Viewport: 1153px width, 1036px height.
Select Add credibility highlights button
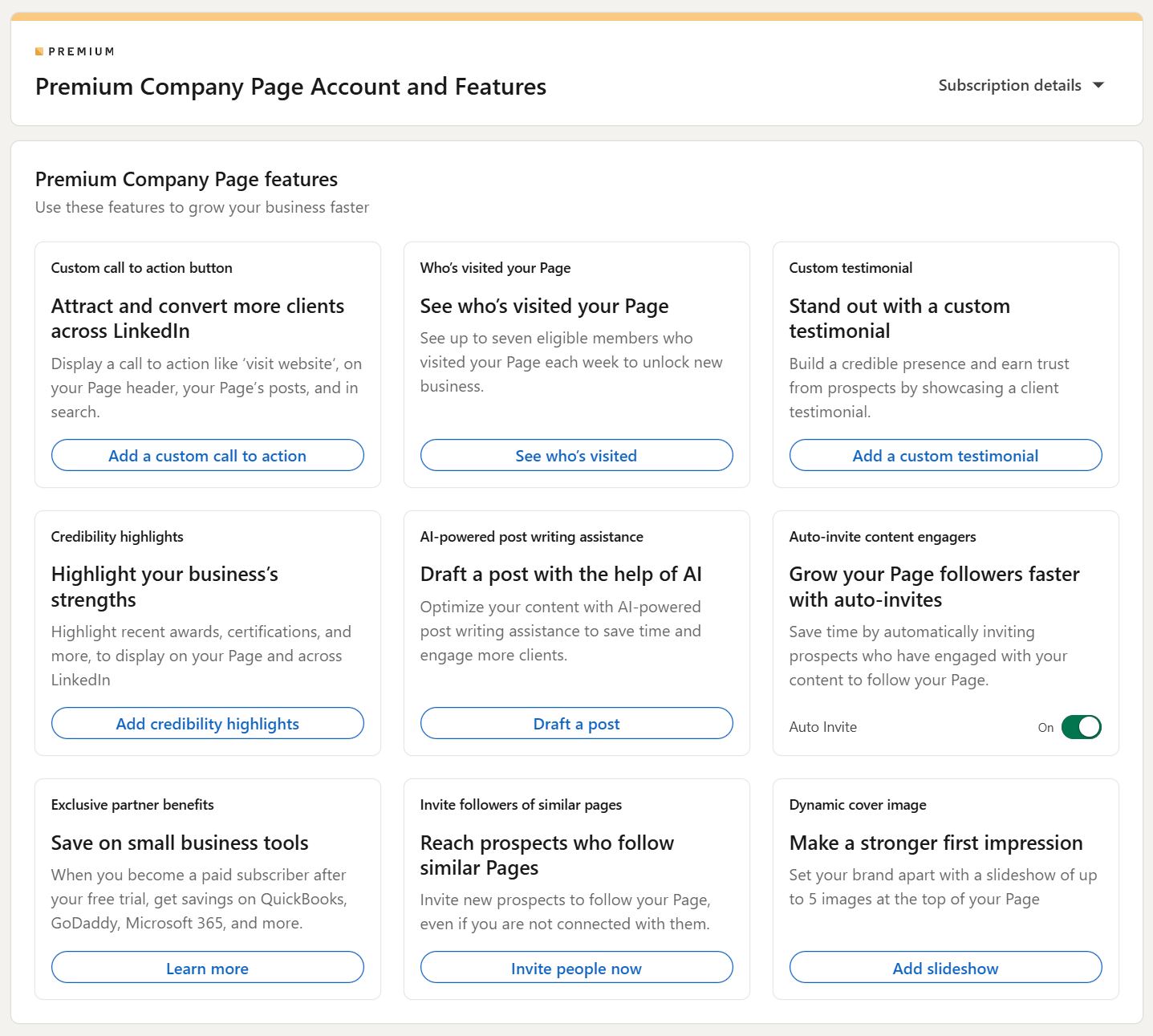point(207,724)
